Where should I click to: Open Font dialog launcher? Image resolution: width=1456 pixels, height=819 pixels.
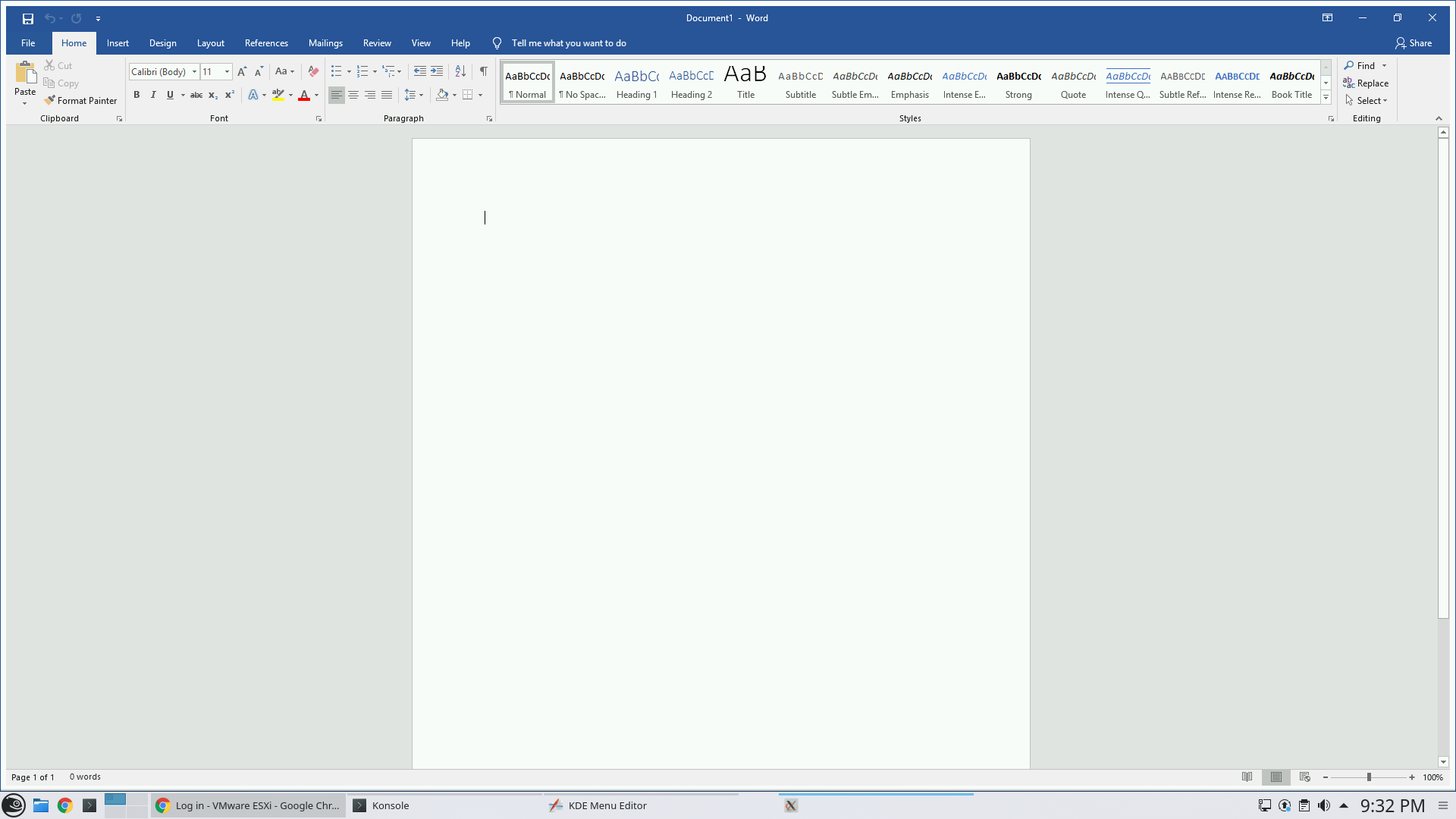[318, 119]
